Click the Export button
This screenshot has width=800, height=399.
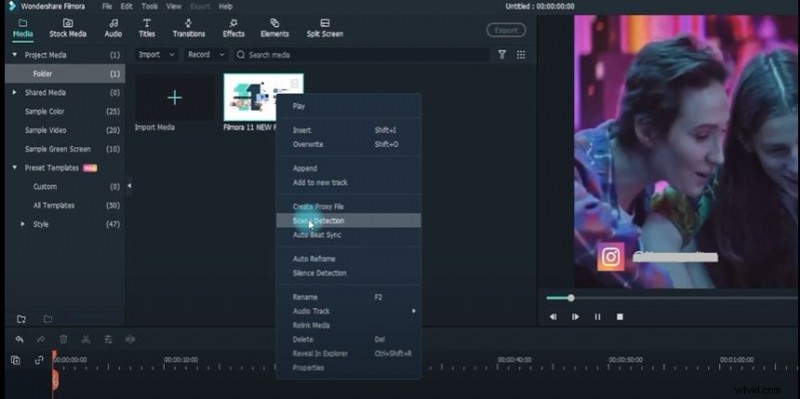coord(506,30)
